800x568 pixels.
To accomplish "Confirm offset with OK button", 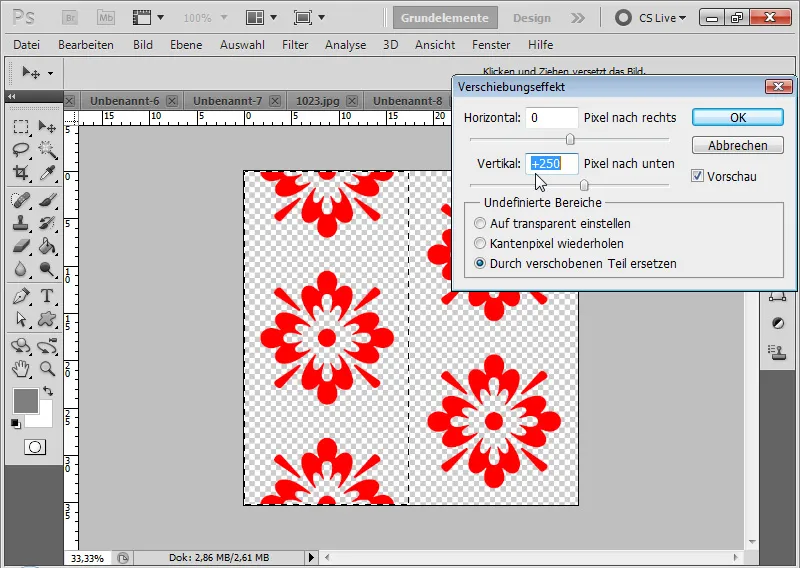I will coord(738,117).
